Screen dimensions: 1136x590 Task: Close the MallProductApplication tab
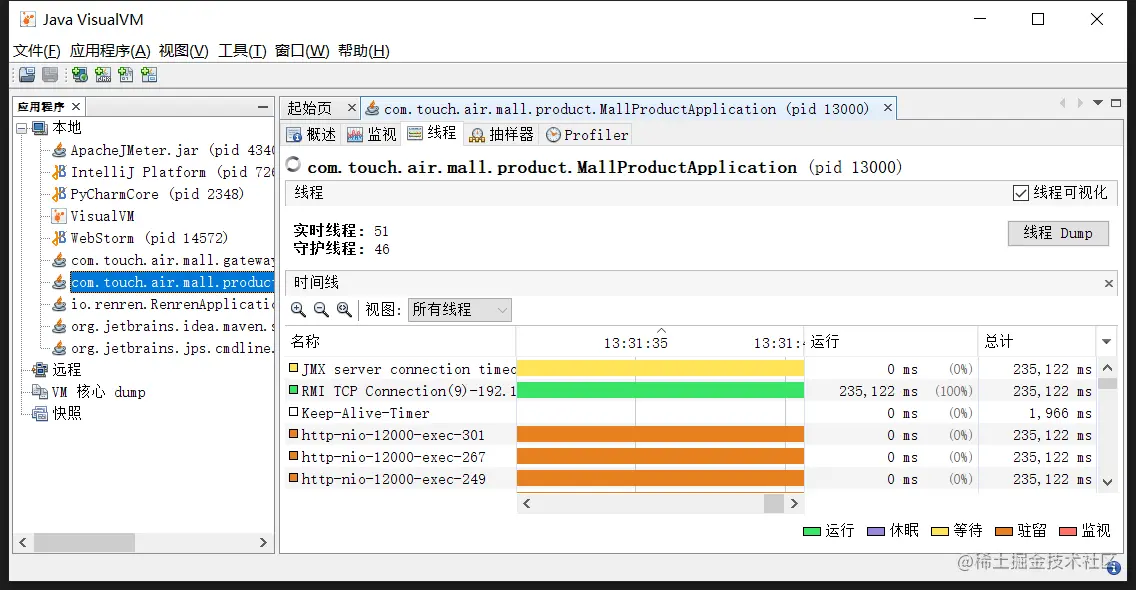[888, 108]
